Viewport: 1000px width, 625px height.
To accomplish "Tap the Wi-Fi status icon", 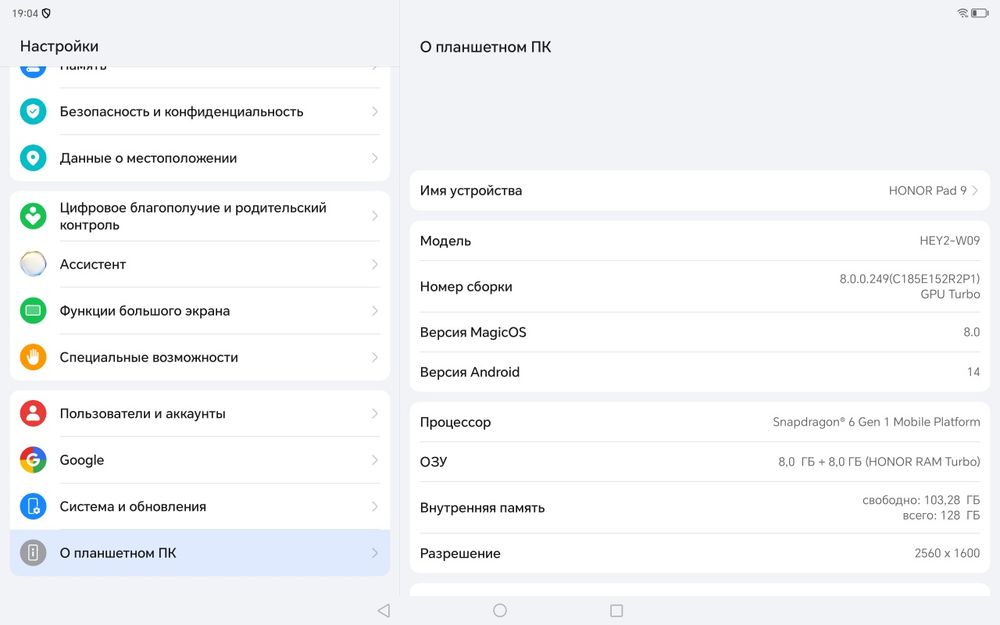I will [x=962, y=13].
